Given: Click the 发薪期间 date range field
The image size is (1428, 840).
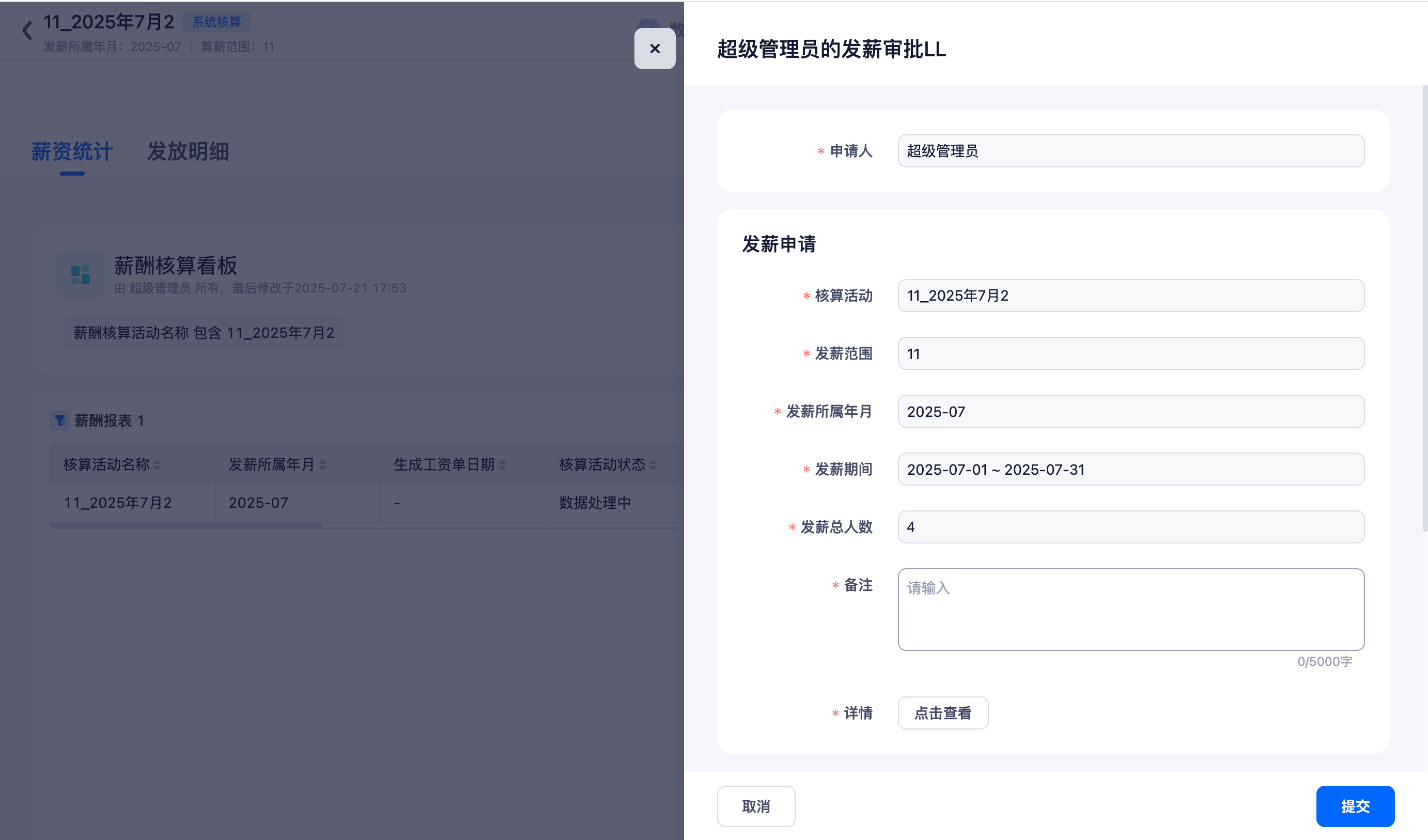Looking at the screenshot, I should point(1130,469).
